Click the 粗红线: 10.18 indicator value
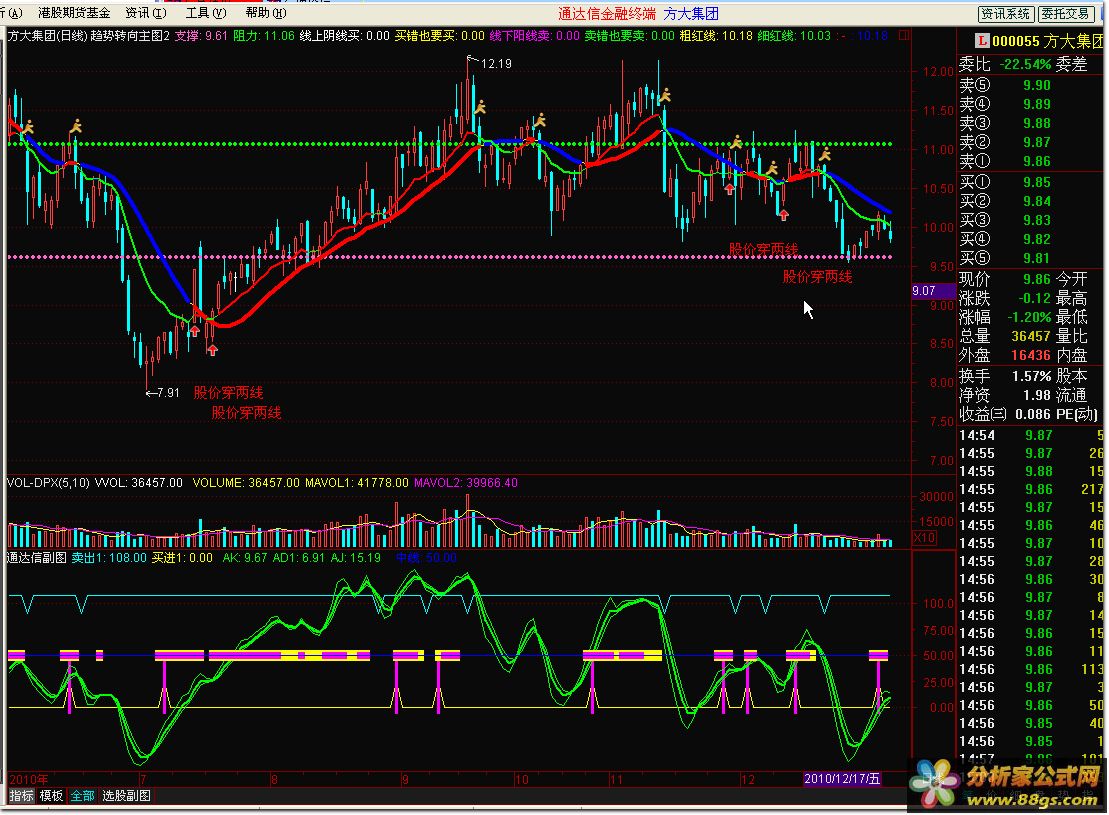 click(716, 35)
